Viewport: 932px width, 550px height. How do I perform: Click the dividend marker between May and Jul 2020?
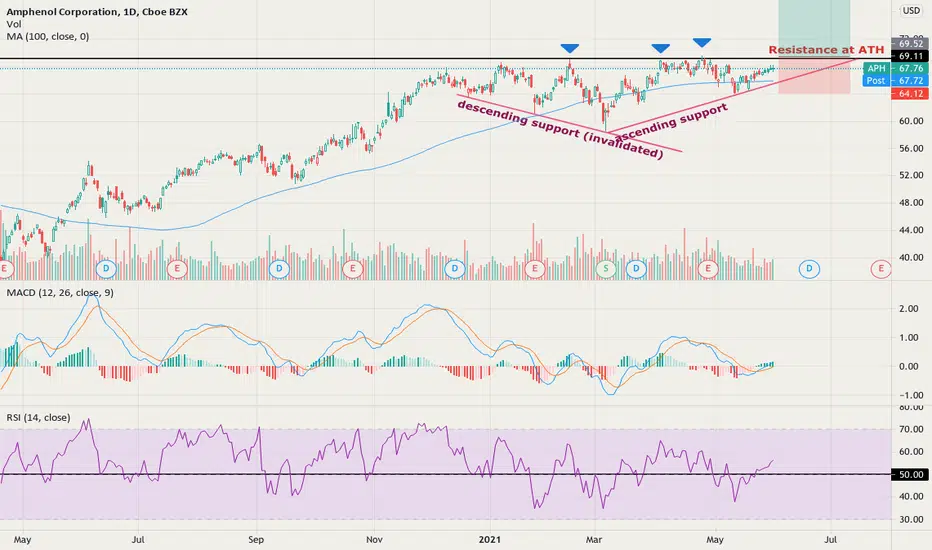pos(106,269)
